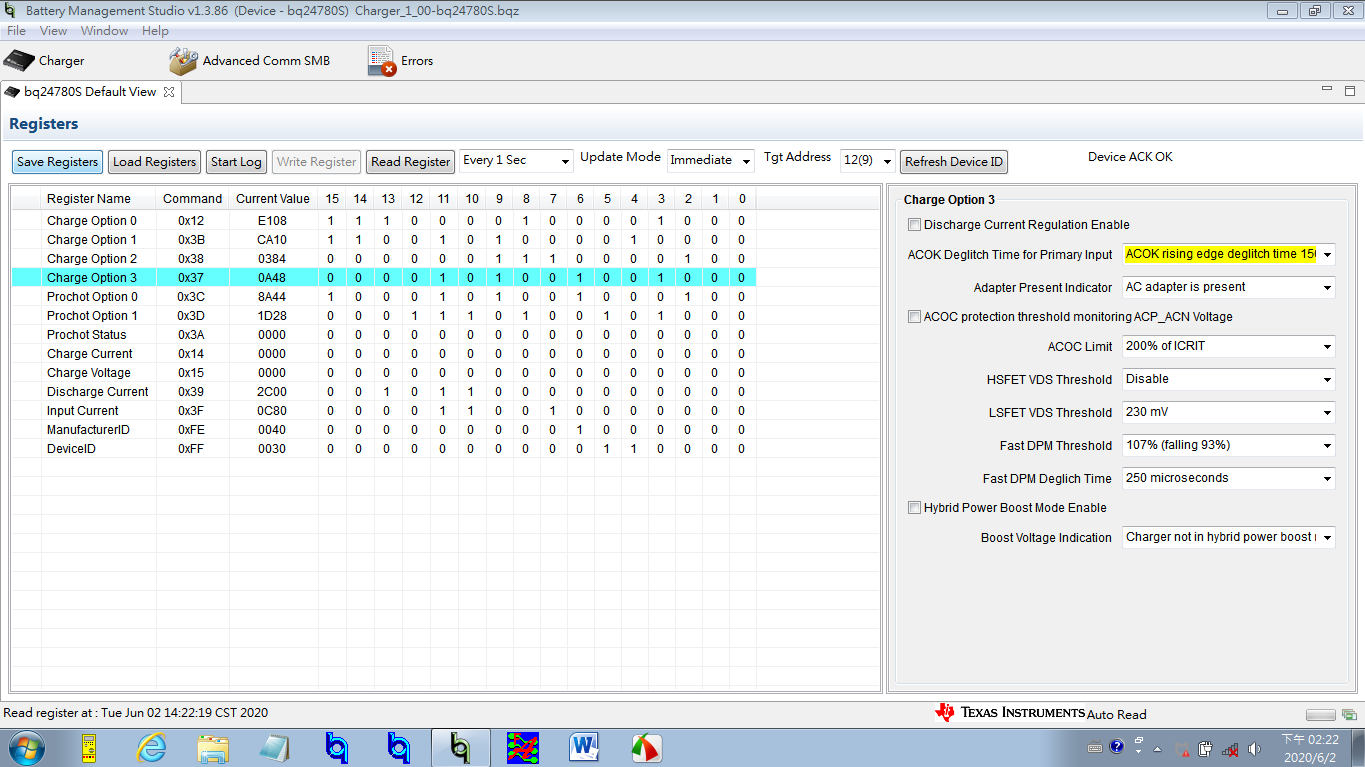Open the red-blue grid app on taskbar
The height and width of the screenshot is (767, 1365).
[522, 747]
